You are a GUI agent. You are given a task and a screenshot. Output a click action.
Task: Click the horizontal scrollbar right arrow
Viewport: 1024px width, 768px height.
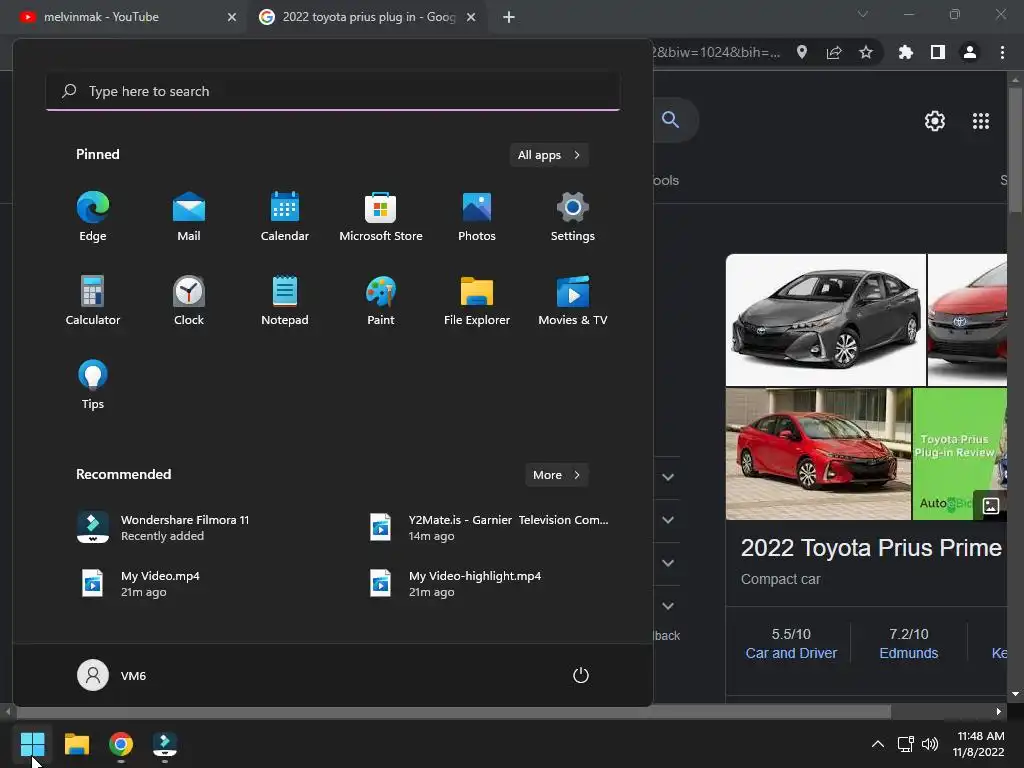999,712
